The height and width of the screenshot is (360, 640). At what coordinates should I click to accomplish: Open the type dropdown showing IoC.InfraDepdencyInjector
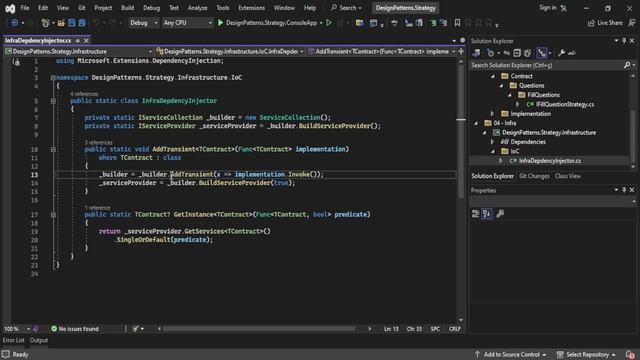230,51
